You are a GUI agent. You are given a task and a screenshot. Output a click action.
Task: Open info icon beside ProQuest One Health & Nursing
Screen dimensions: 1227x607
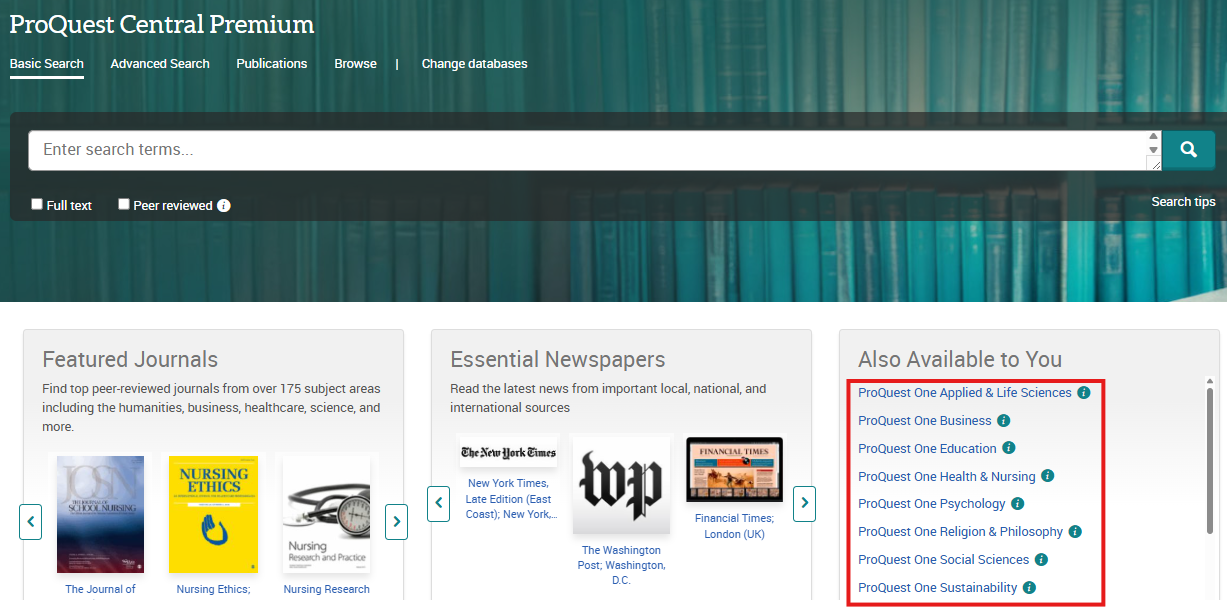[1048, 476]
